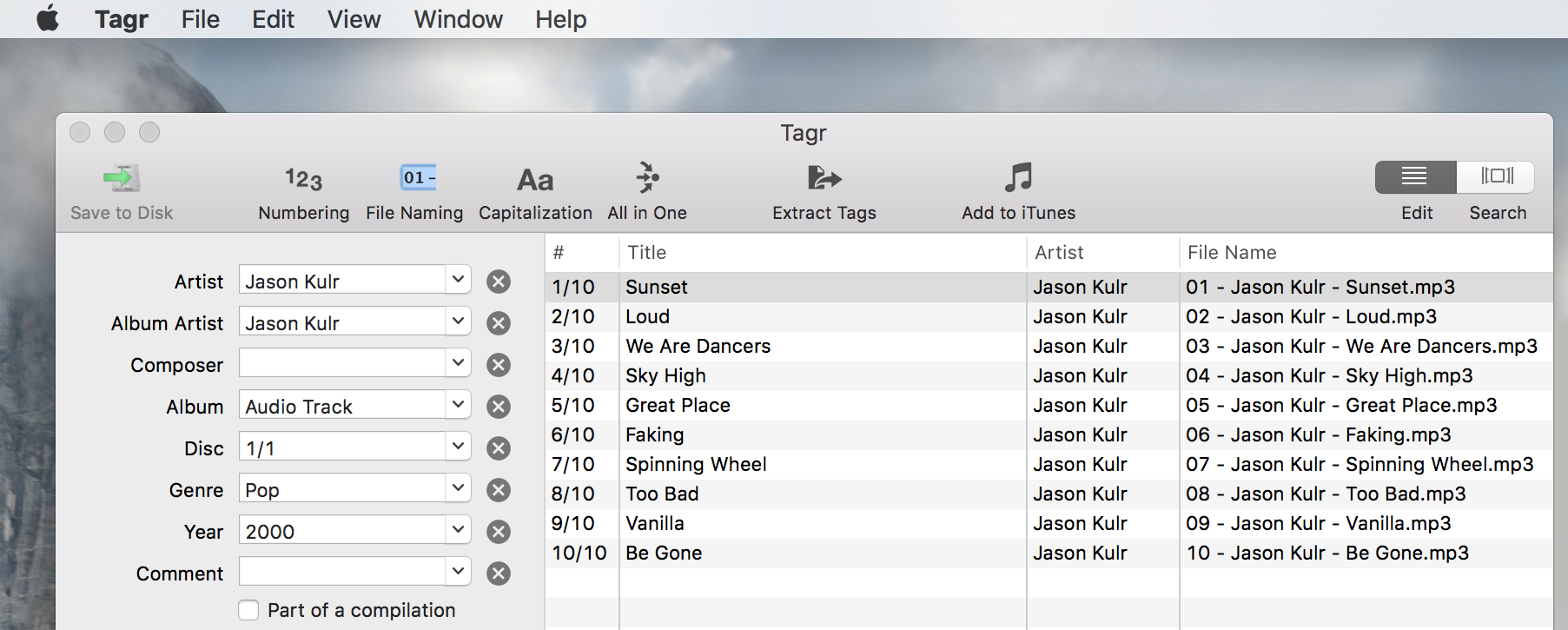Click track number 3/10
The height and width of the screenshot is (630, 1568).
(573, 346)
